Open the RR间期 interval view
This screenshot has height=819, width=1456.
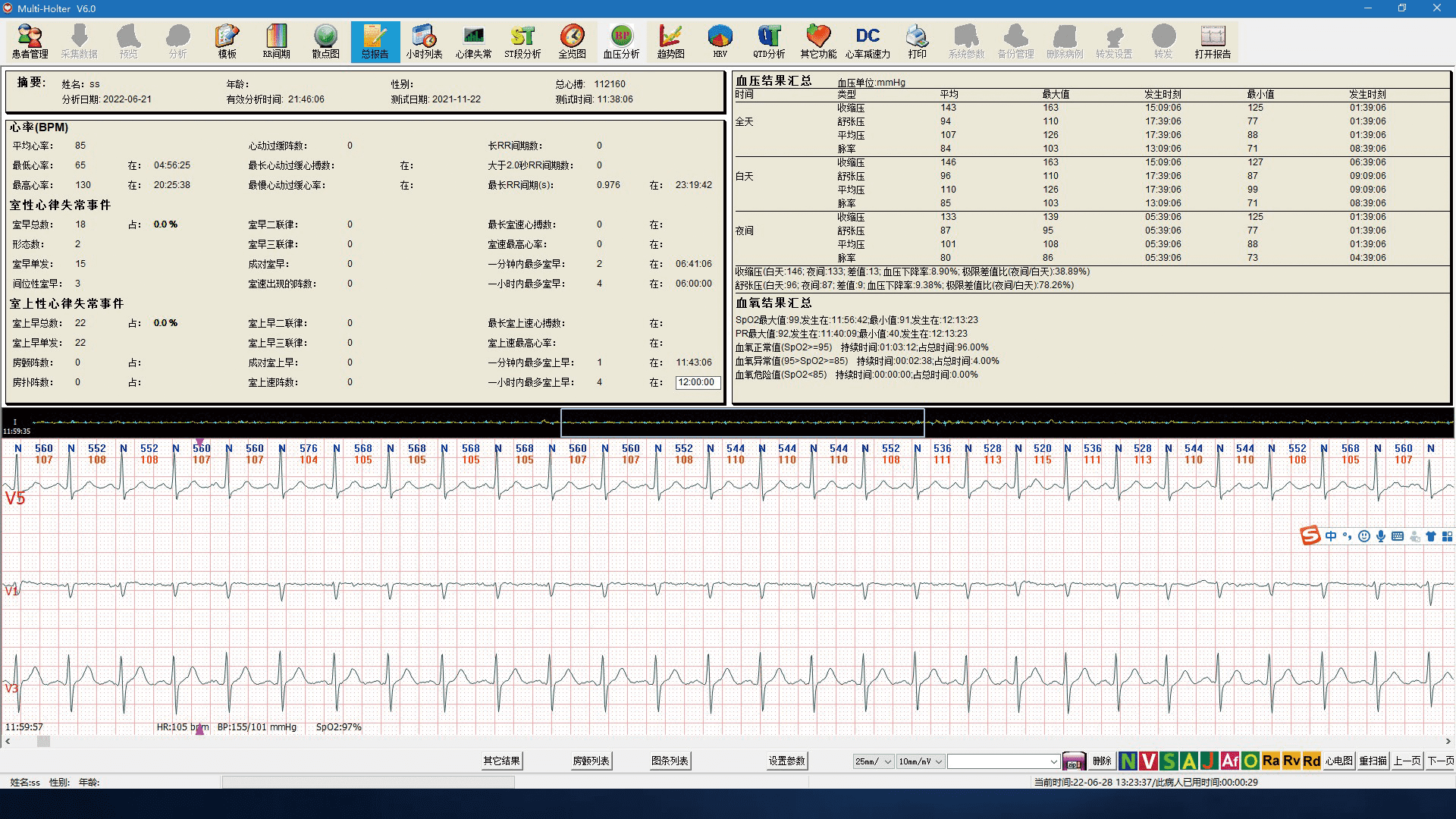pos(276,42)
